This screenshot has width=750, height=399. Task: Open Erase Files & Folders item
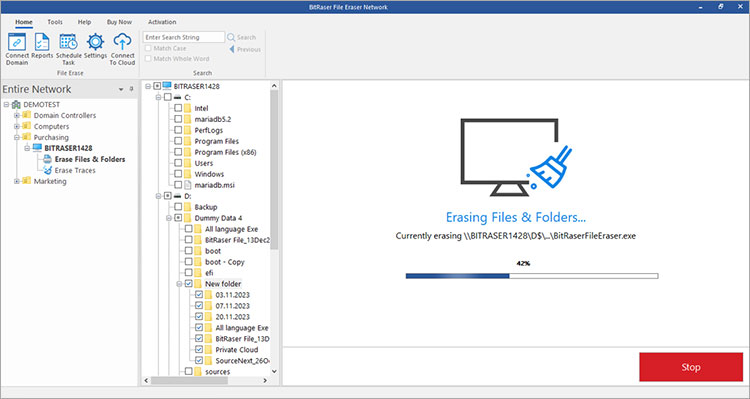pyautogui.click(x=90, y=159)
